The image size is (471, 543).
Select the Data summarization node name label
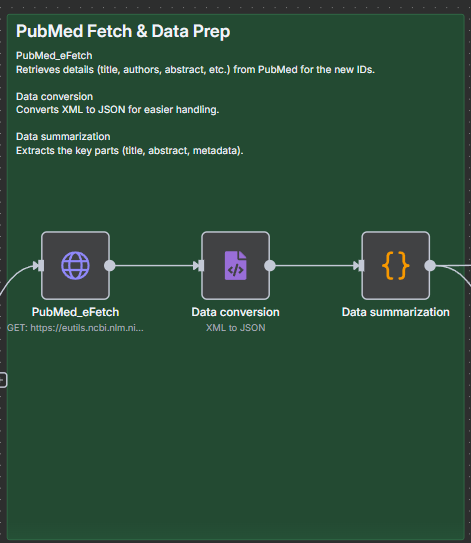coord(396,312)
